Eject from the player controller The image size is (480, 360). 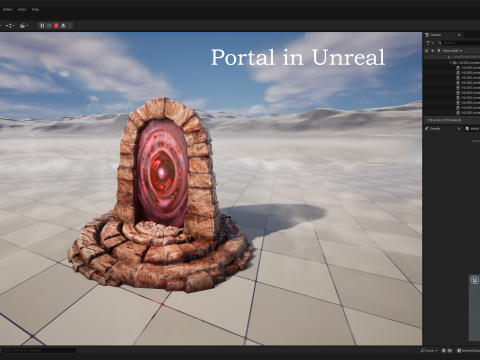tap(63, 26)
